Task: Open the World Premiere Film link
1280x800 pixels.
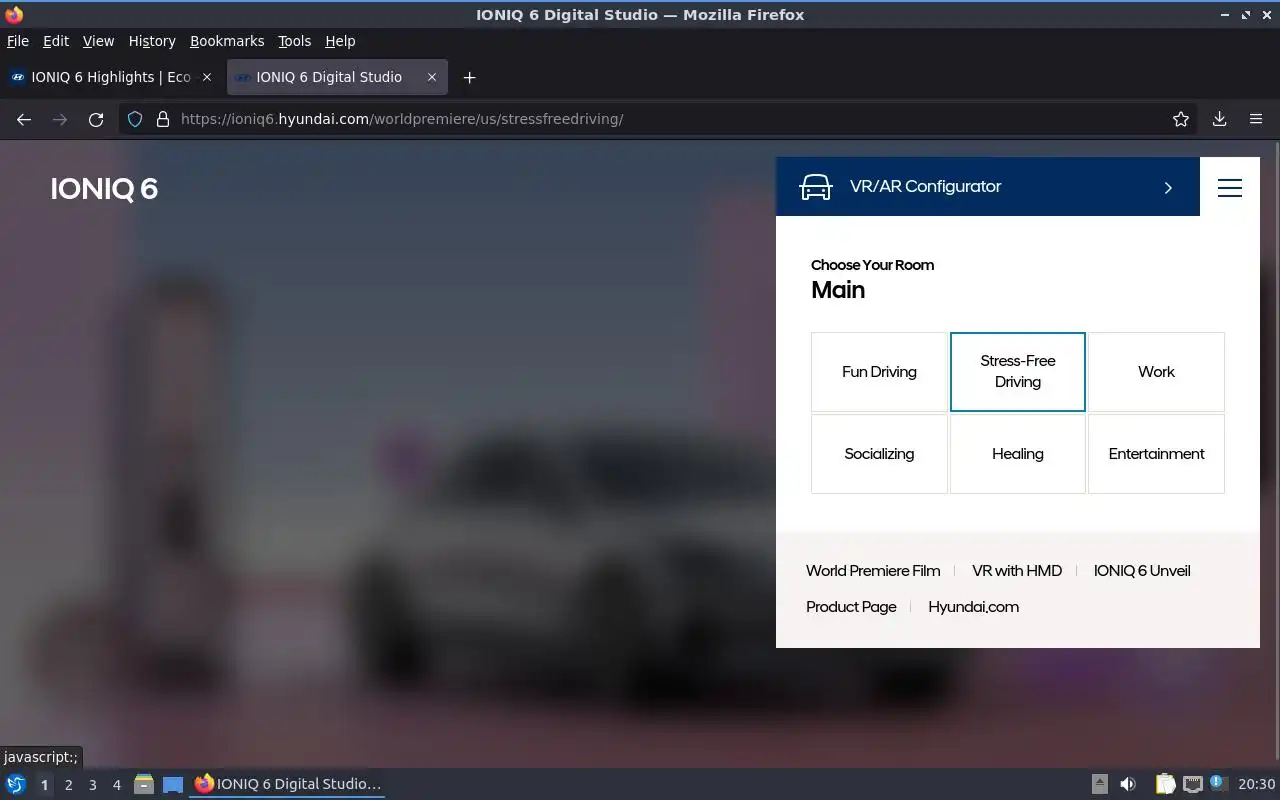Action: pos(873,571)
